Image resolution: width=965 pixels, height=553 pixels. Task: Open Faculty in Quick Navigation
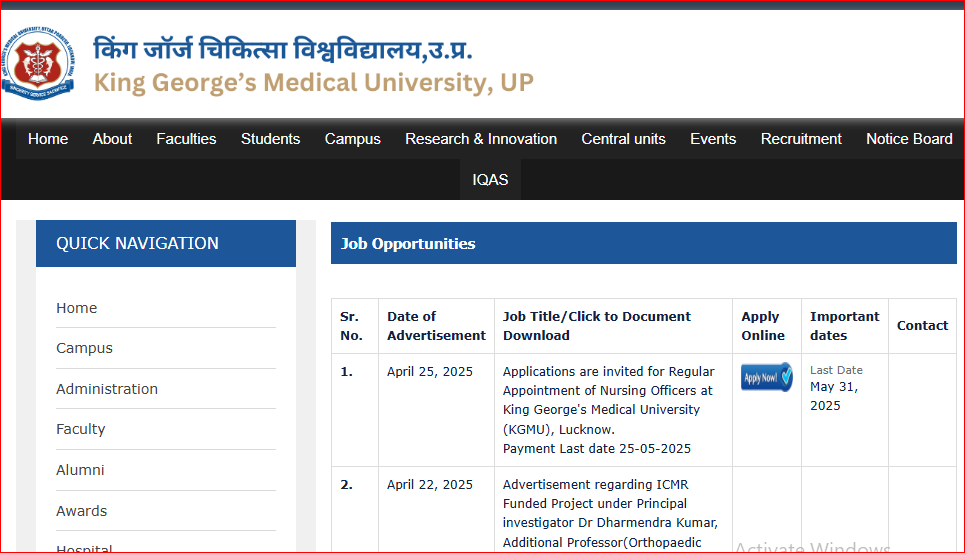coord(81,429)
